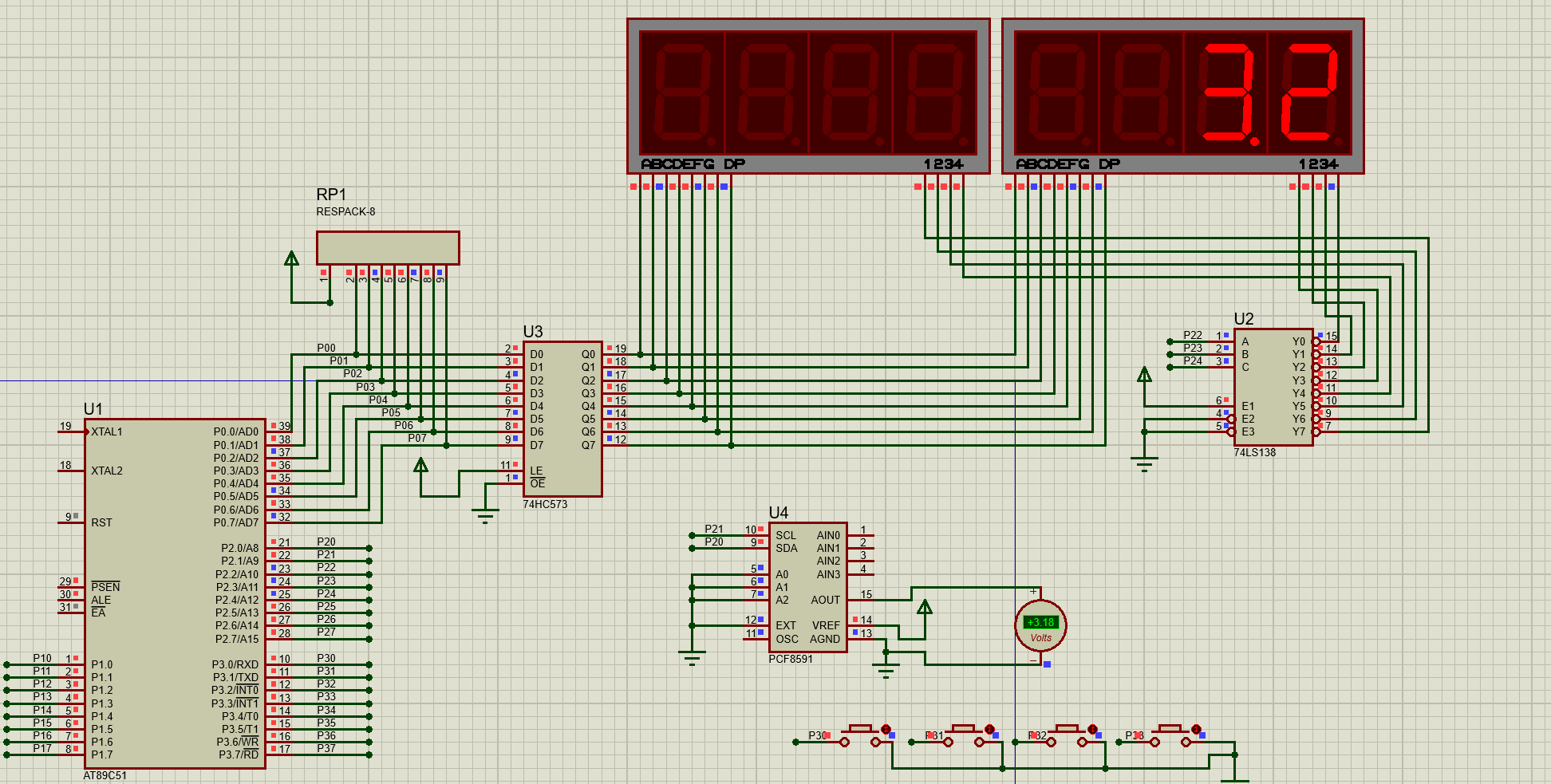Viewport: 1551px width, 784px height.
Task: Click the P37 net label beside U1 pin 17
Action: tap(326, 748)
